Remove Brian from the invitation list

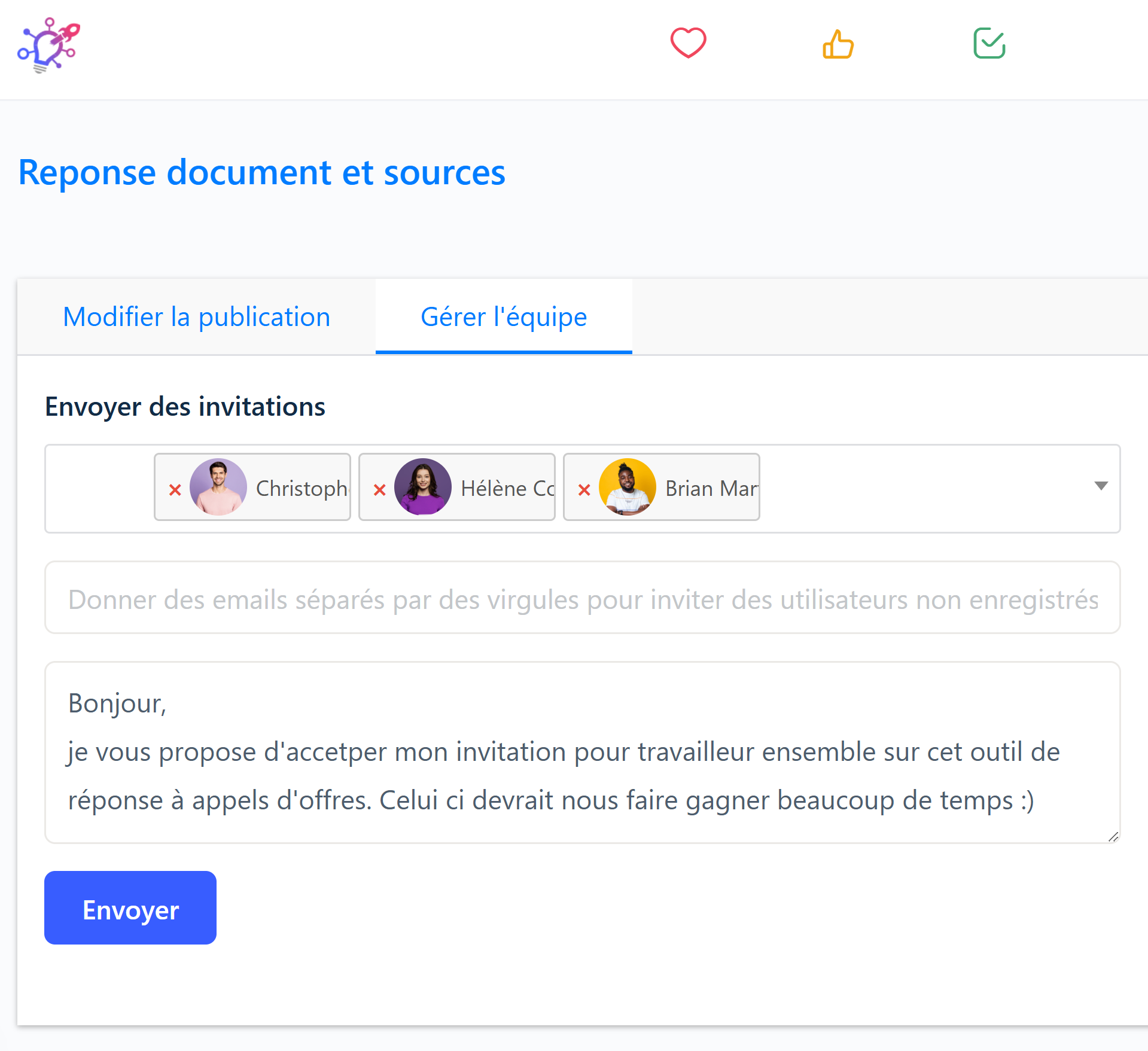point(584,490)
